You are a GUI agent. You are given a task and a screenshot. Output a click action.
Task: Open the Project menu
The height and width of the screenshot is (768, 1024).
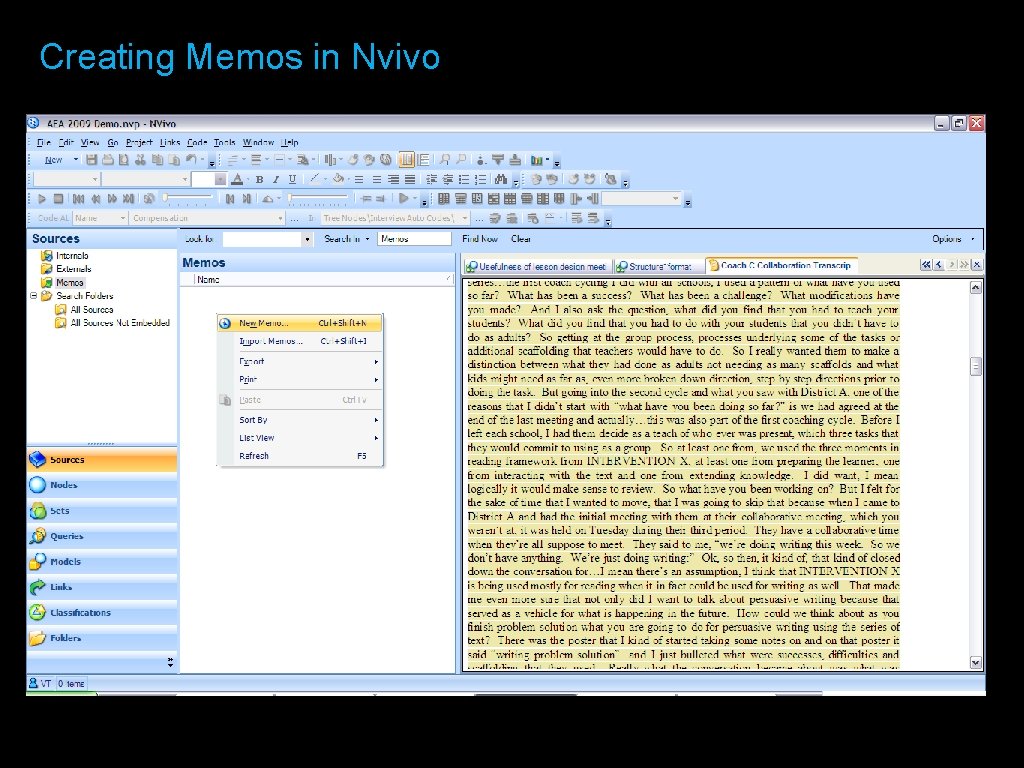click(139, 142)
